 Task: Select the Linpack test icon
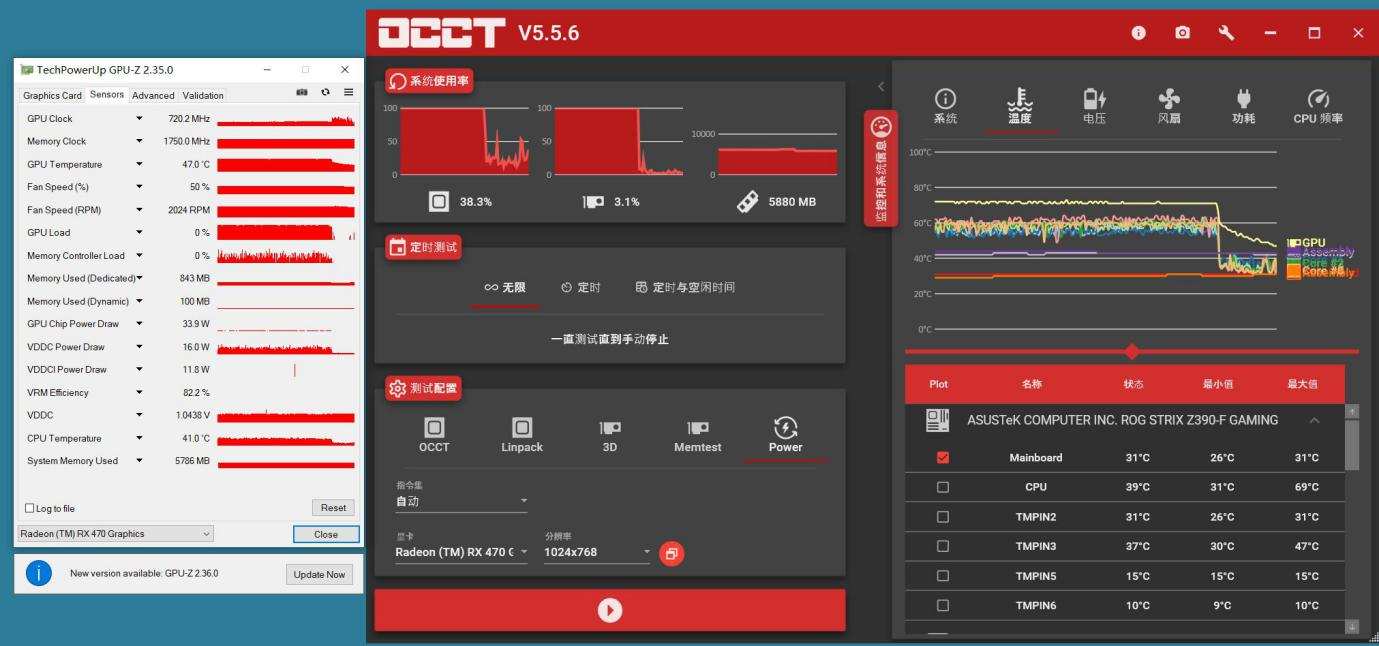(x=522, y=427)
